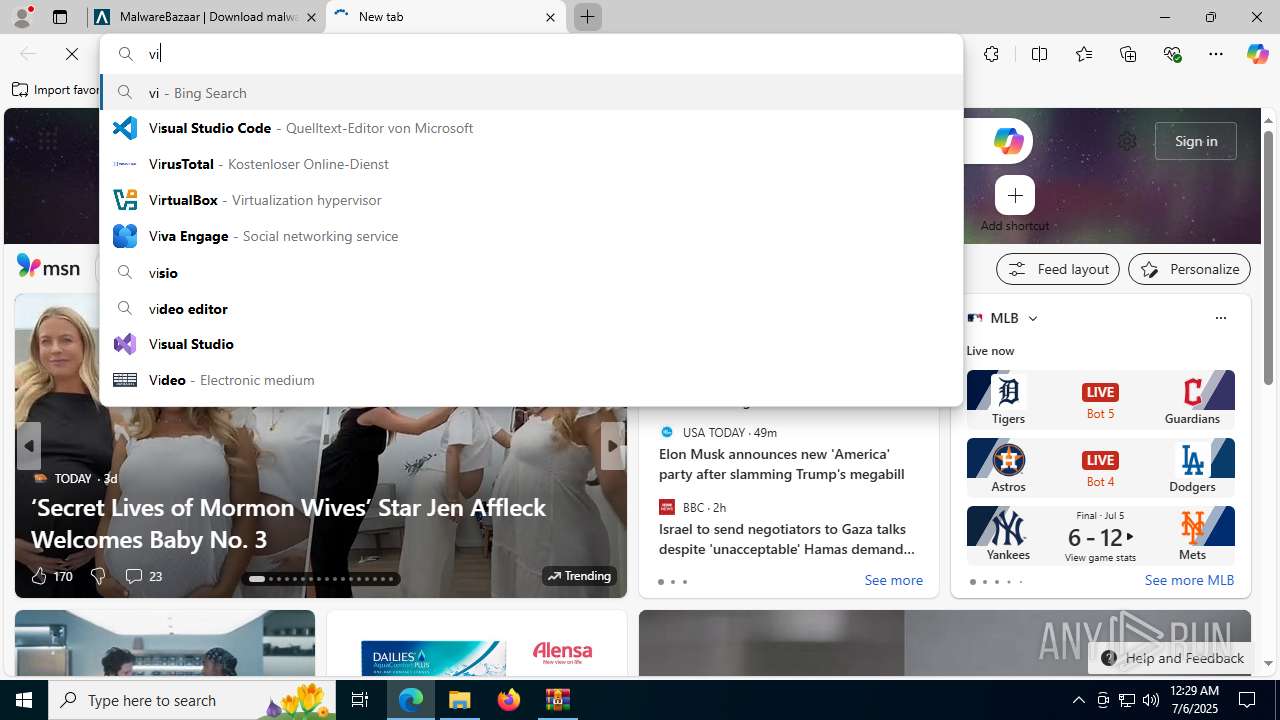Dislike the Mormon Wives story
Image resolution: width=1280 pixels, height=720 pixels.
[x=98, y=576]
